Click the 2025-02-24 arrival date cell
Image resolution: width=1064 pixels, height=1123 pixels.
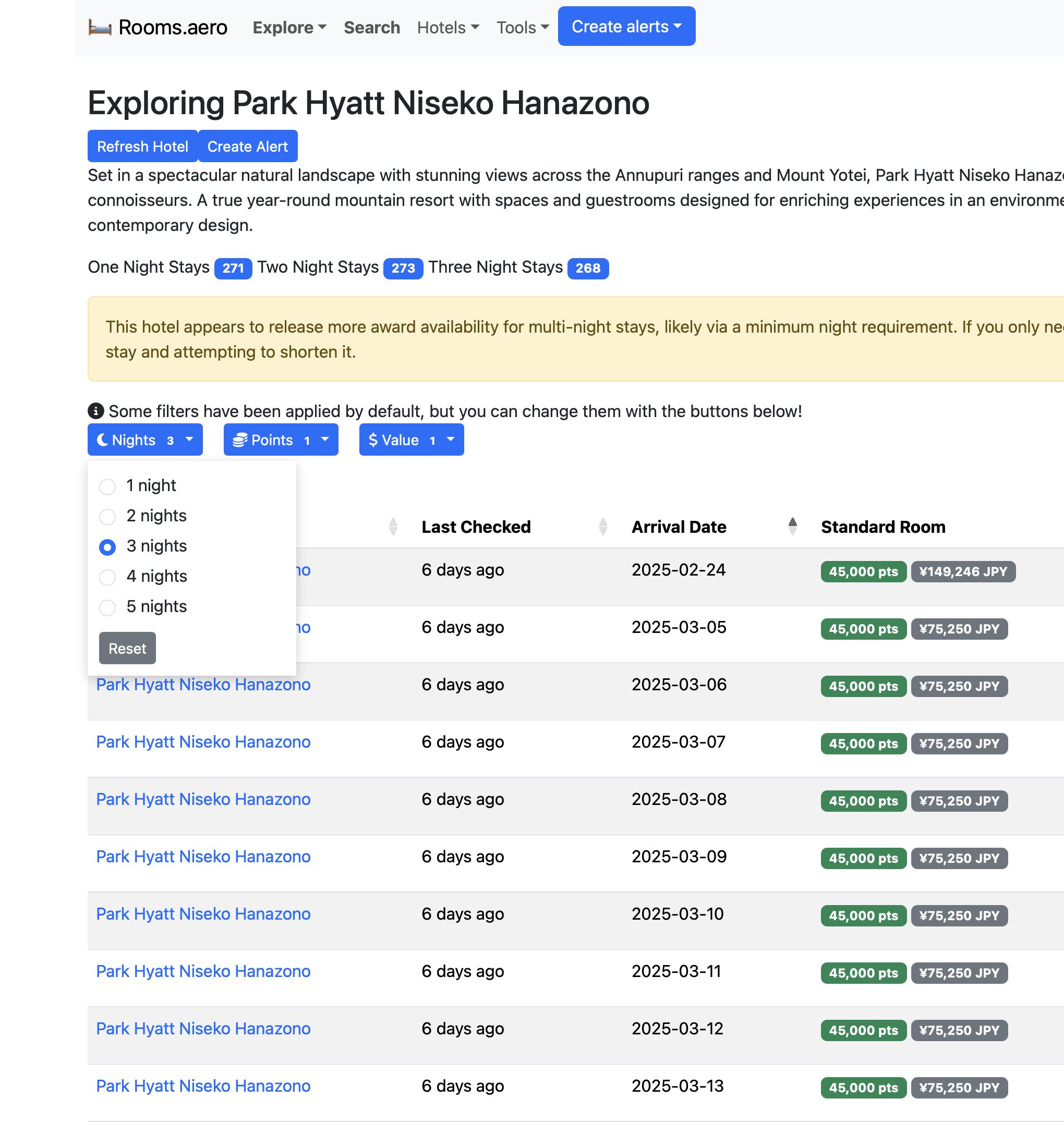(x=679, y=570)
